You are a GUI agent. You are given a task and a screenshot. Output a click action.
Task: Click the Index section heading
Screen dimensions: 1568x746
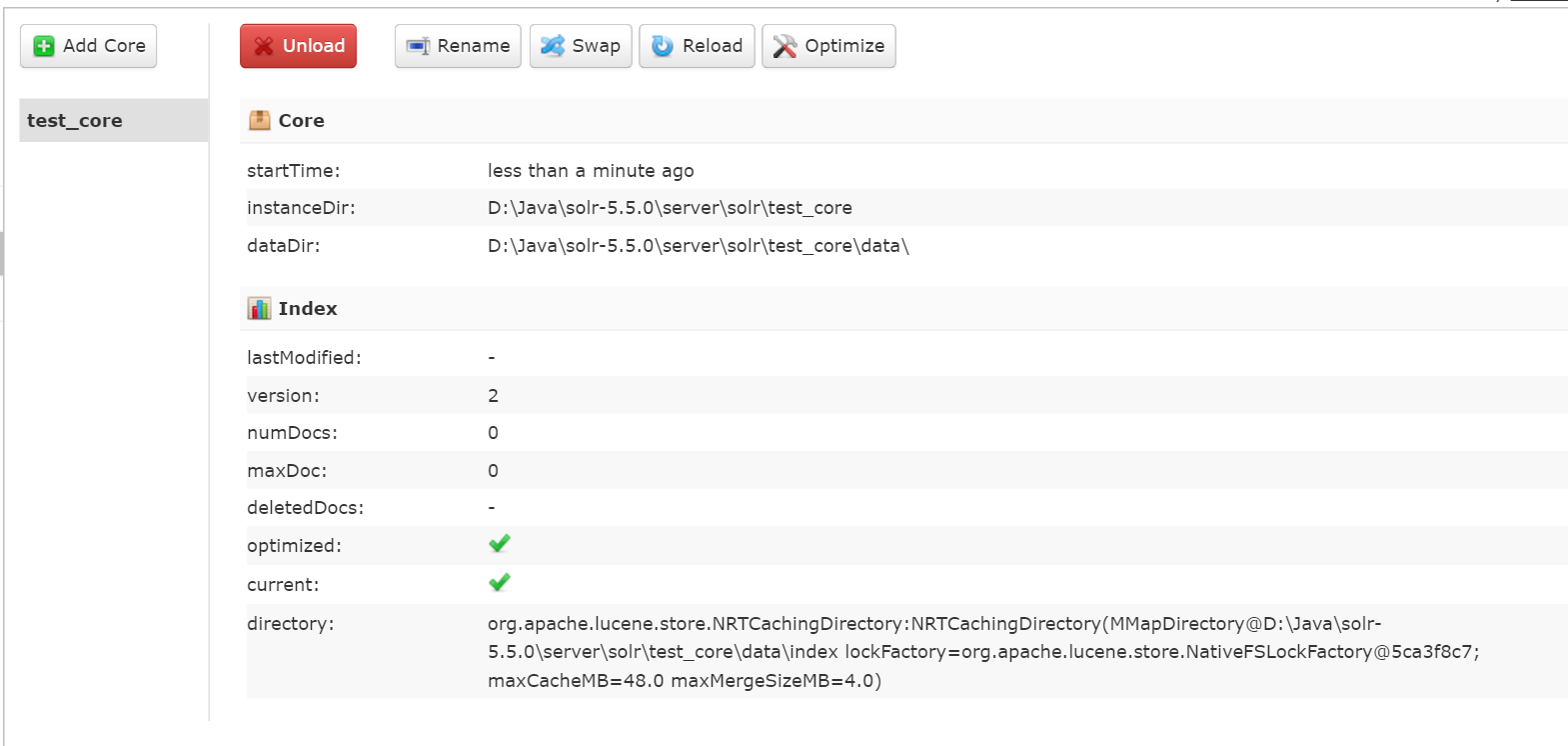point(308,308)
